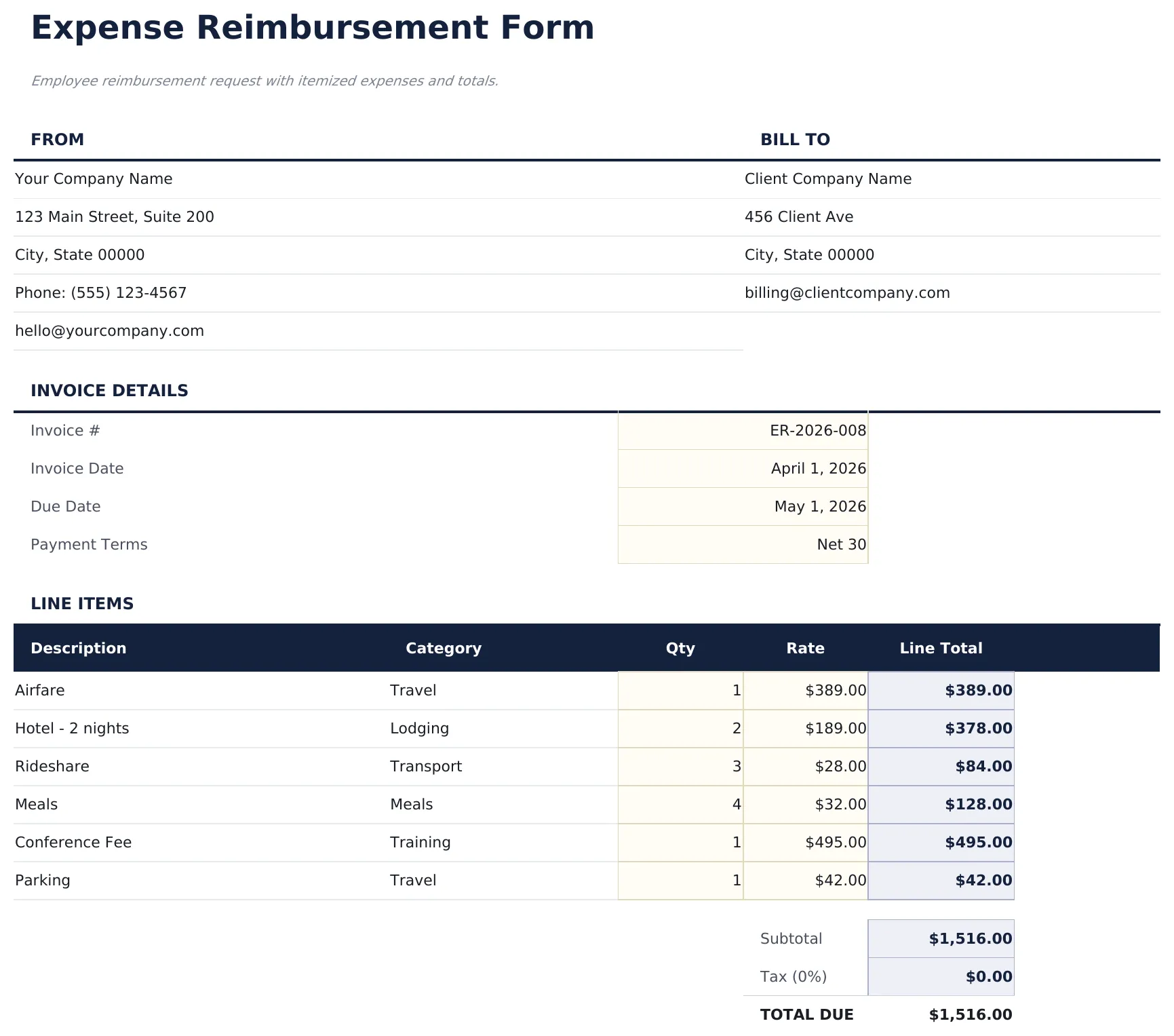Viewport: 1174px width, 1036px height.
Task: Click the Description column header
Action: pos(78,648)
